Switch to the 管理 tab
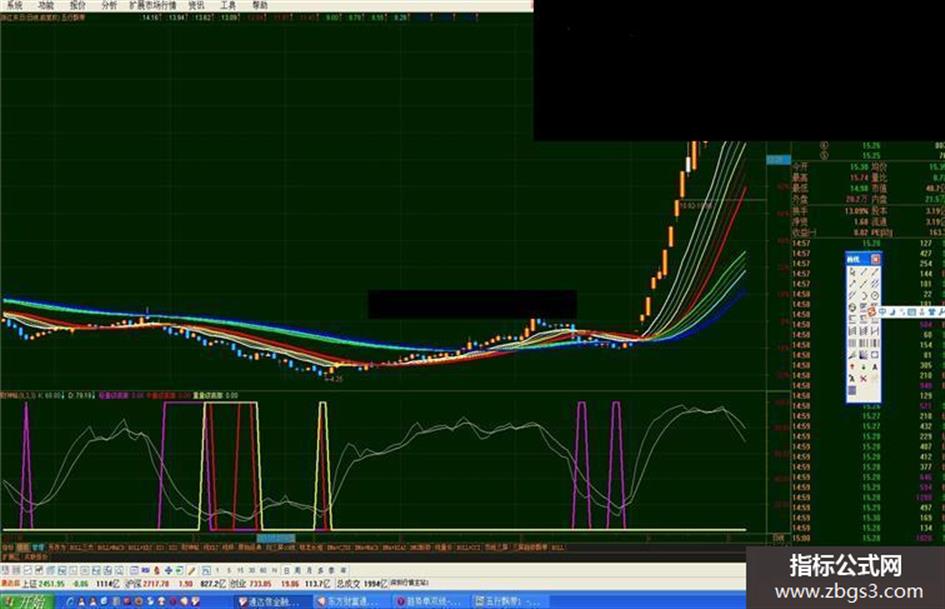The width and height of the screenshot is (945, 609). click(x=38, y=548)
